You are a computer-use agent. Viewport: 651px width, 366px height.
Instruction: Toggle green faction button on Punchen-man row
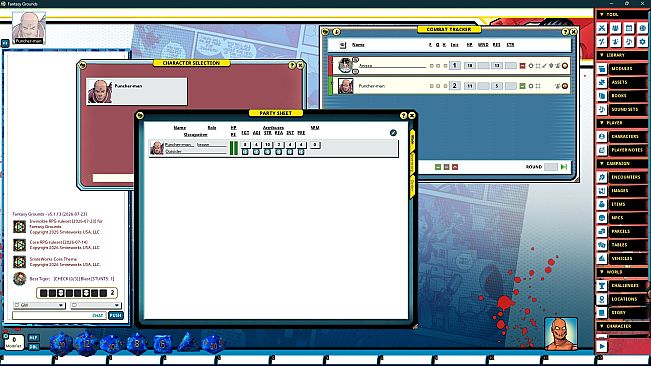point(522,86)
